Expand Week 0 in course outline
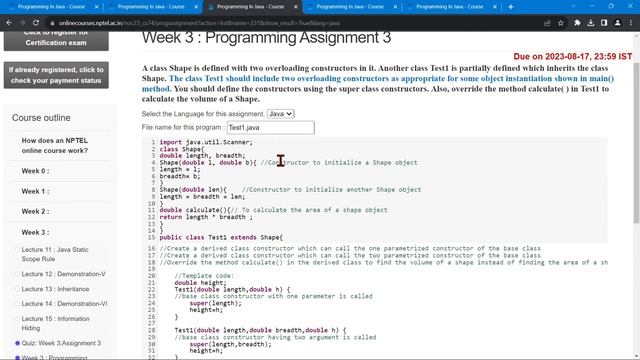Screen dimensions: 640x360 coord(36,171)
